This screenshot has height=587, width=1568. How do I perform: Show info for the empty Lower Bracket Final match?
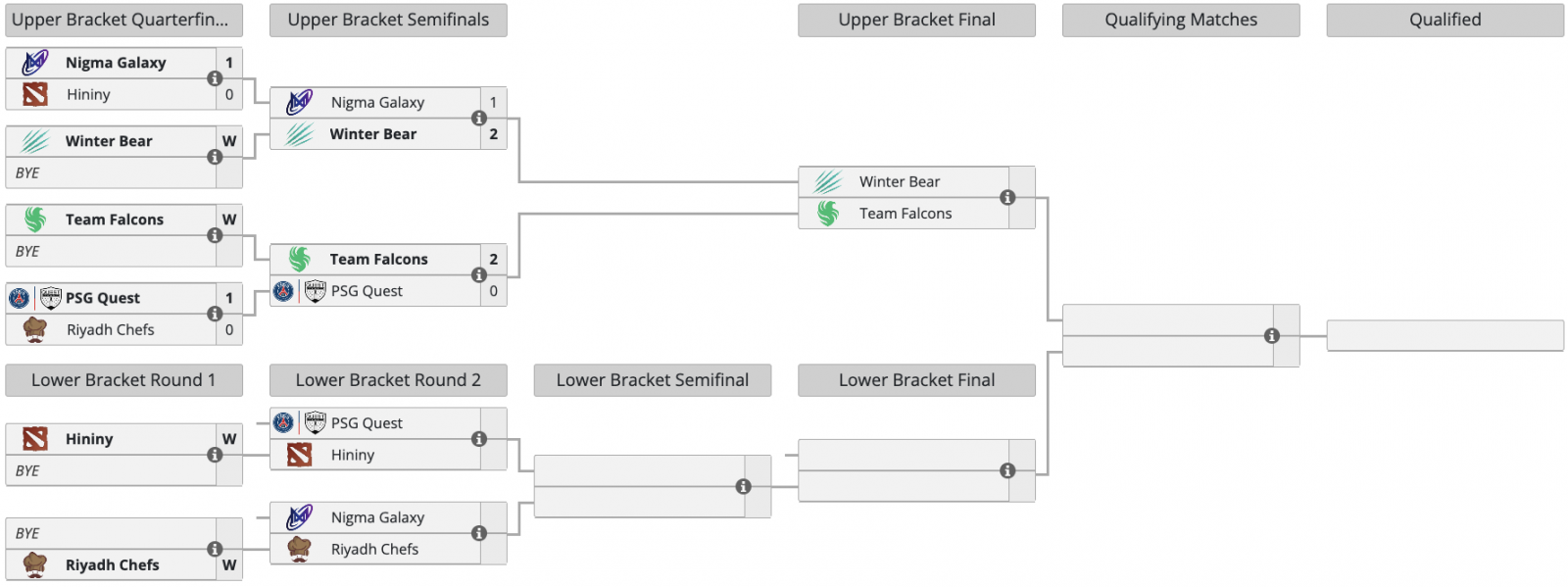(1007, 471)
